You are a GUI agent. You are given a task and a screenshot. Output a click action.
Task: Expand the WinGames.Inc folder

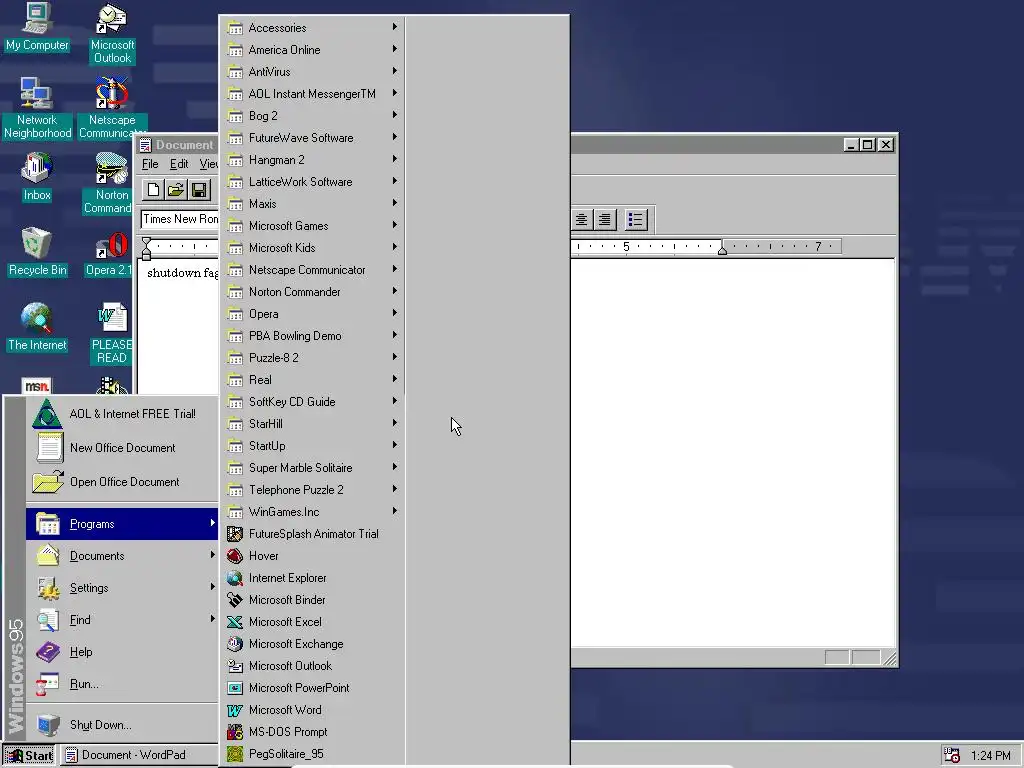(312, 511)
